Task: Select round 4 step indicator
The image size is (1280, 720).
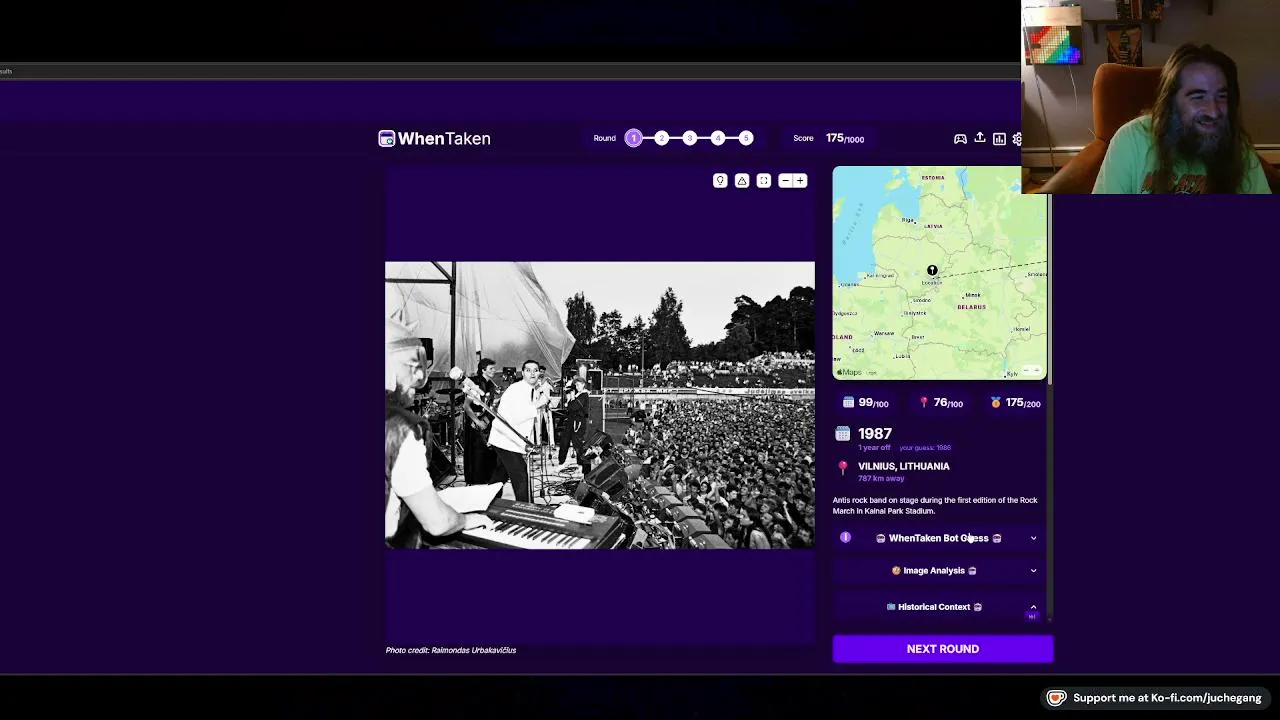Action: pyautogui.click(x=717, y=138)
